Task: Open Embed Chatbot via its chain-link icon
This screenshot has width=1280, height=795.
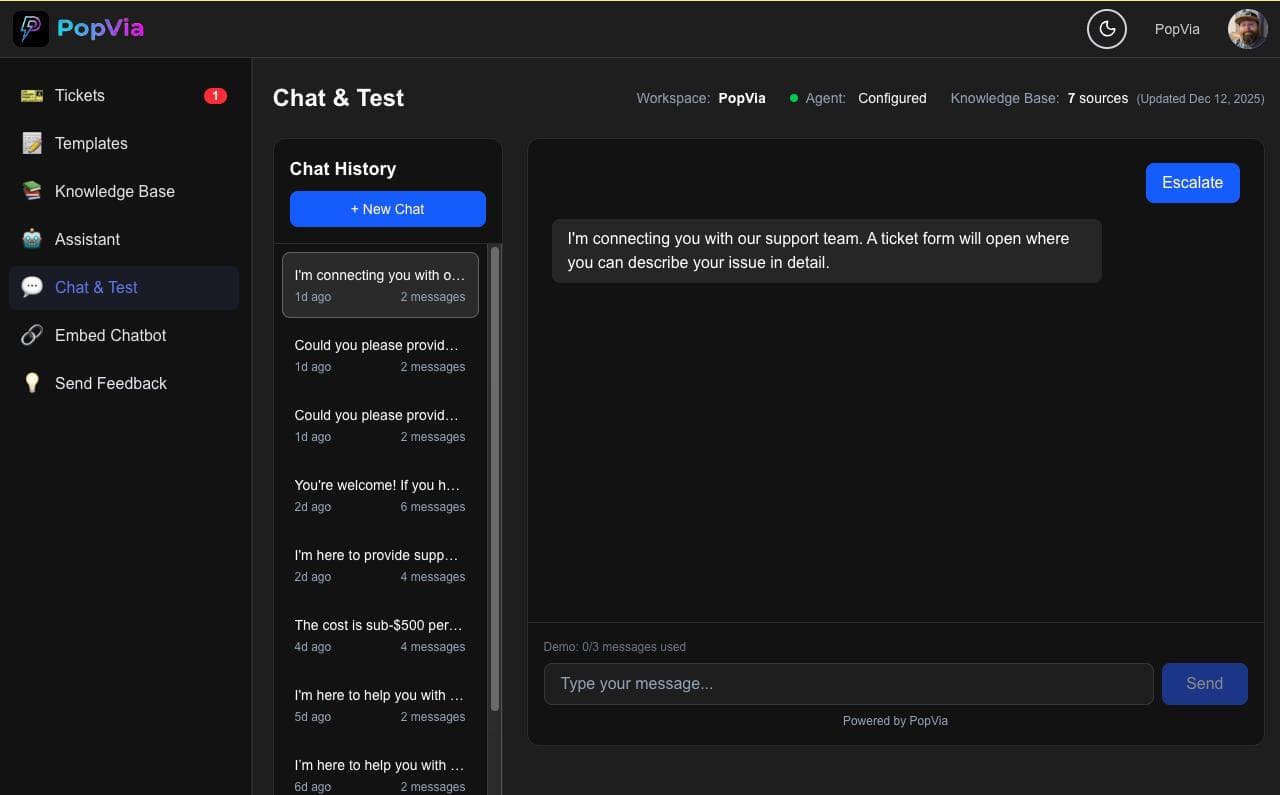Action: pos(31,335)
